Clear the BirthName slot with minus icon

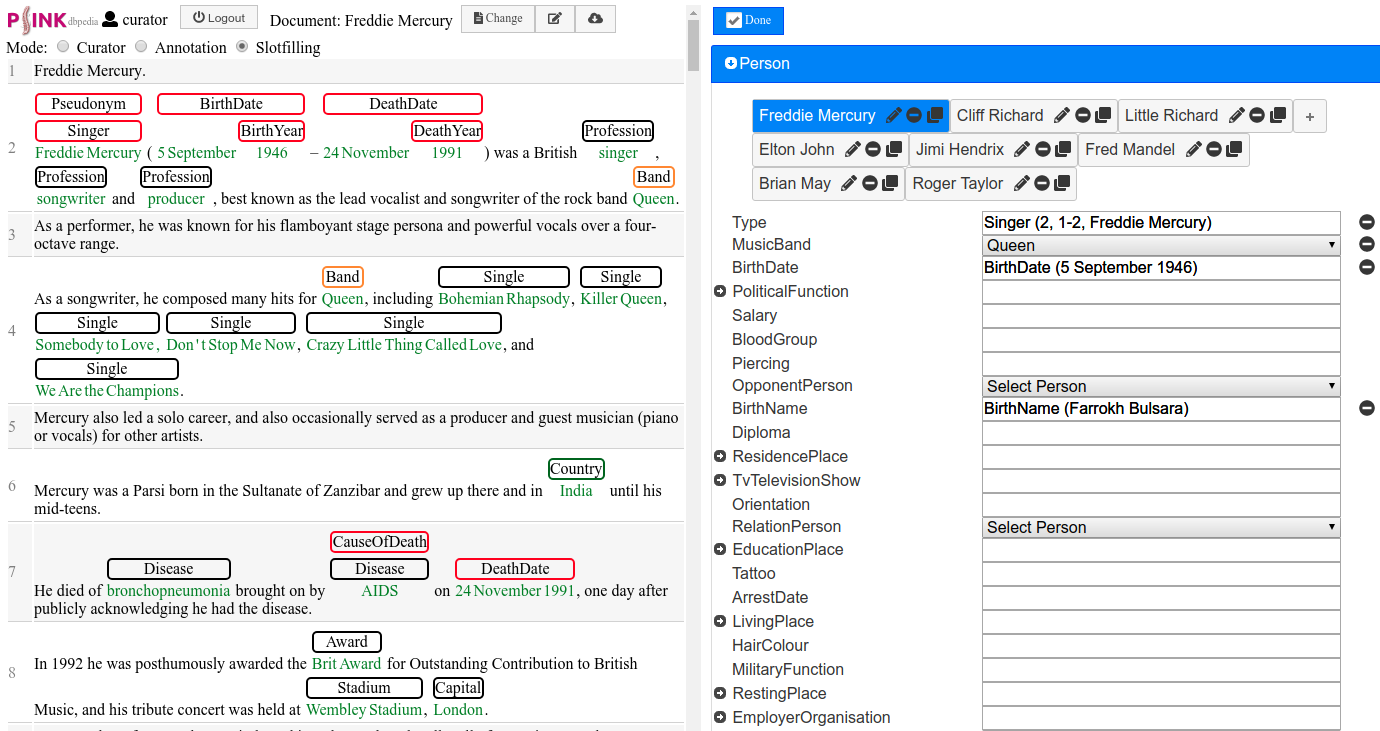coord(1367,408)
